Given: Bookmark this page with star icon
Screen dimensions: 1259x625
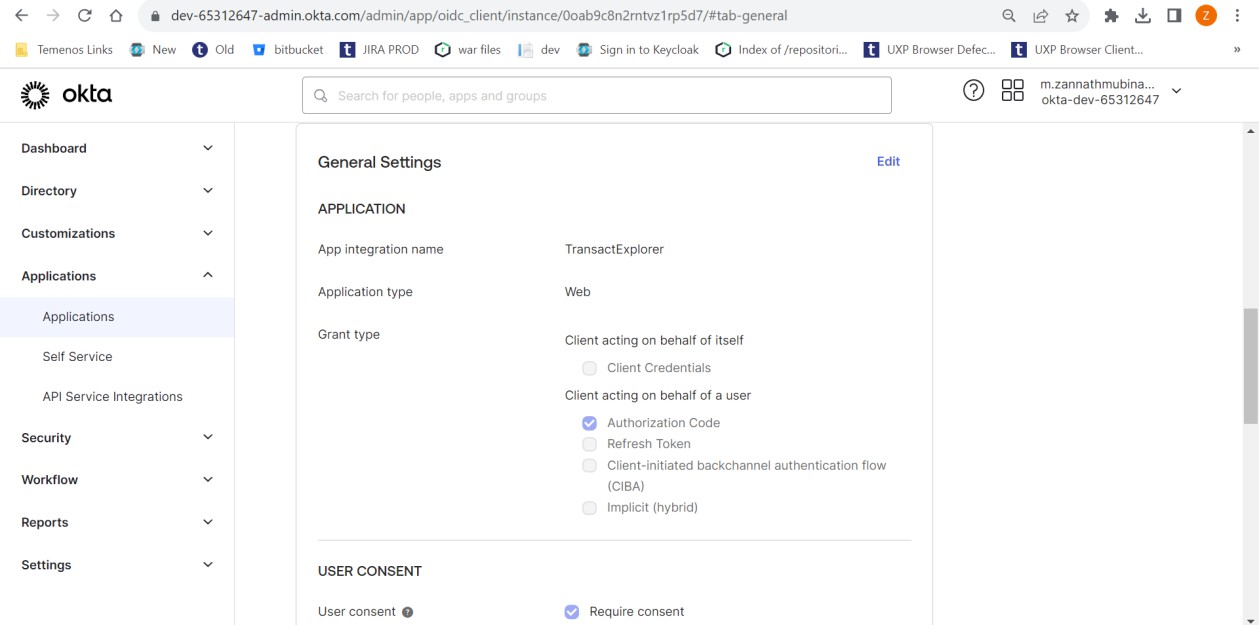Looking at the screenshot, I should [1072, 16].
